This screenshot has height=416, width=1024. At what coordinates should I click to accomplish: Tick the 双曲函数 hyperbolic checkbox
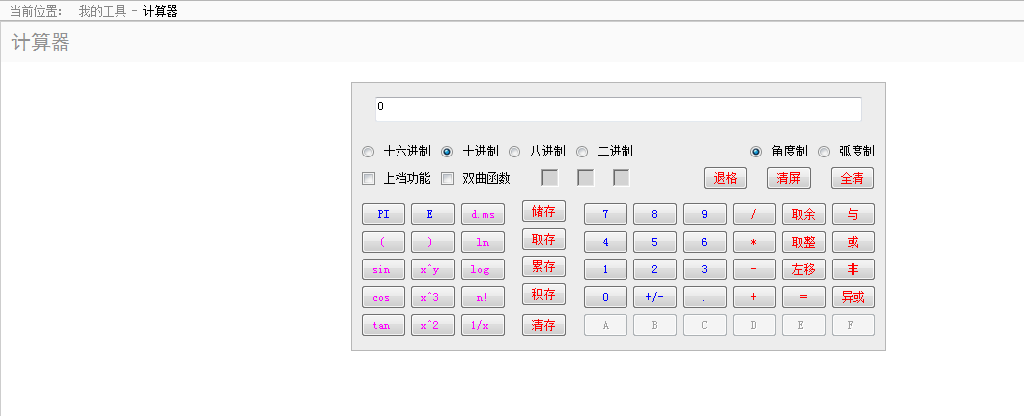(x=447, y=178)
